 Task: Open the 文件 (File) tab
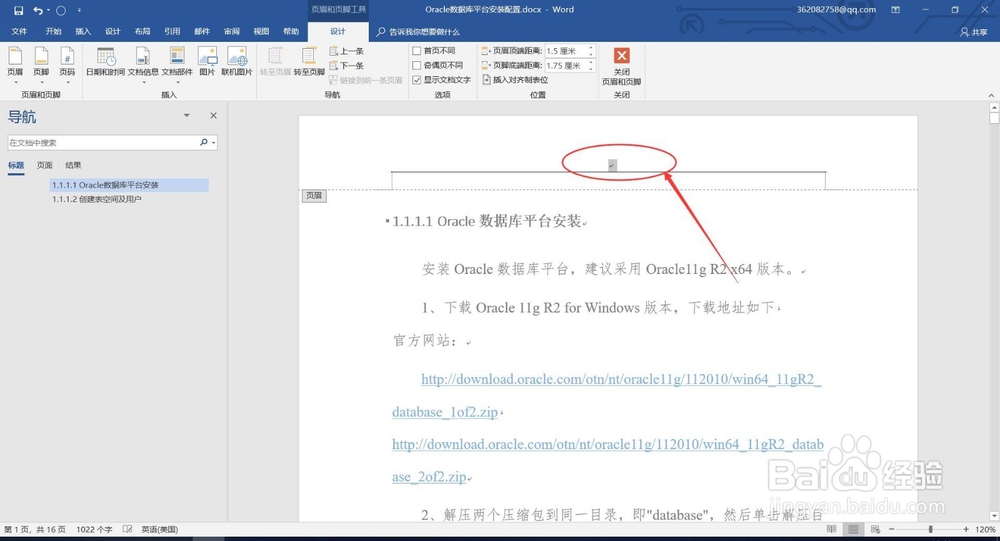pyautogui.click(x=19, y=31)
